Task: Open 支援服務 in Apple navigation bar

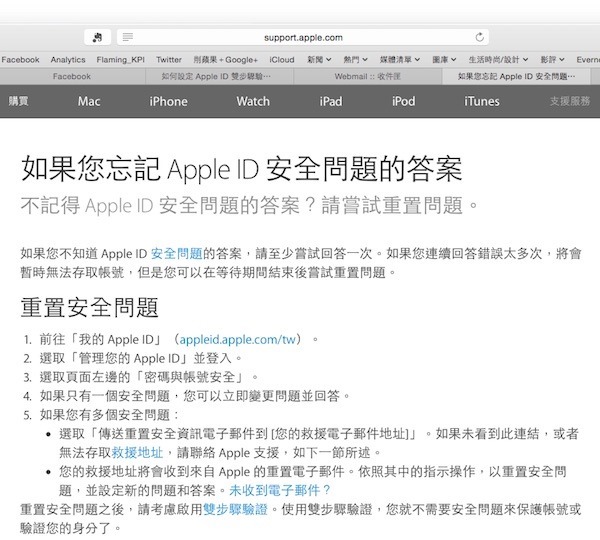Action: (x=570, y=101)
